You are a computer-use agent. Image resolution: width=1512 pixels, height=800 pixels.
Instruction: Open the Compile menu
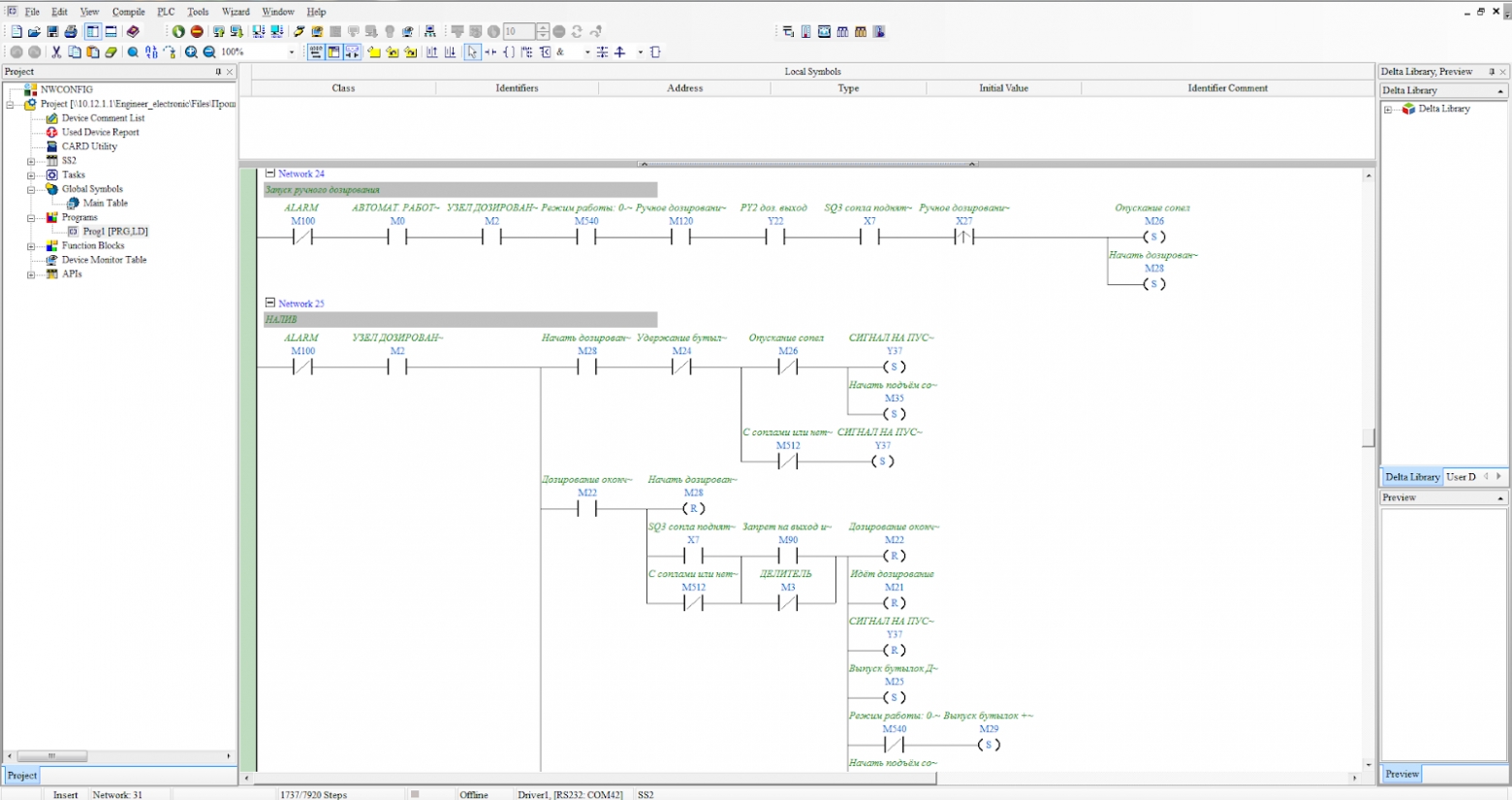[x=128, y=12]
